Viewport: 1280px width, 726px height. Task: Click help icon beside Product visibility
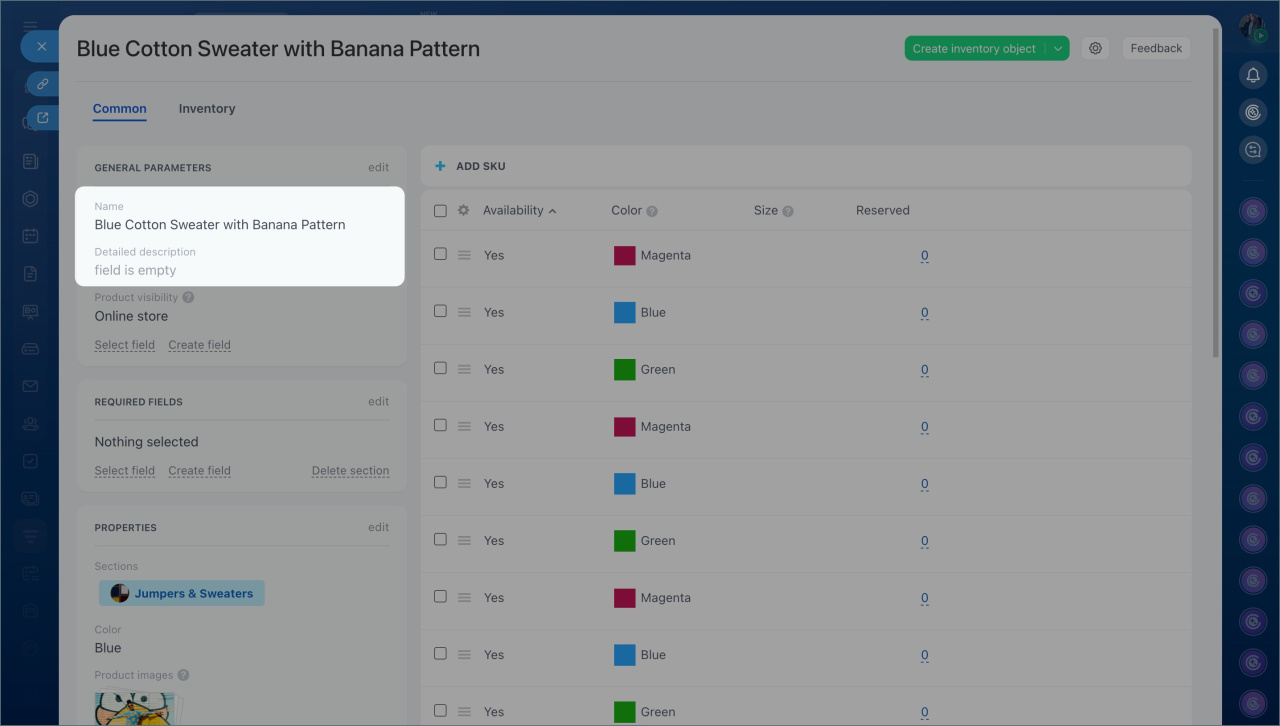pos(188,297)
